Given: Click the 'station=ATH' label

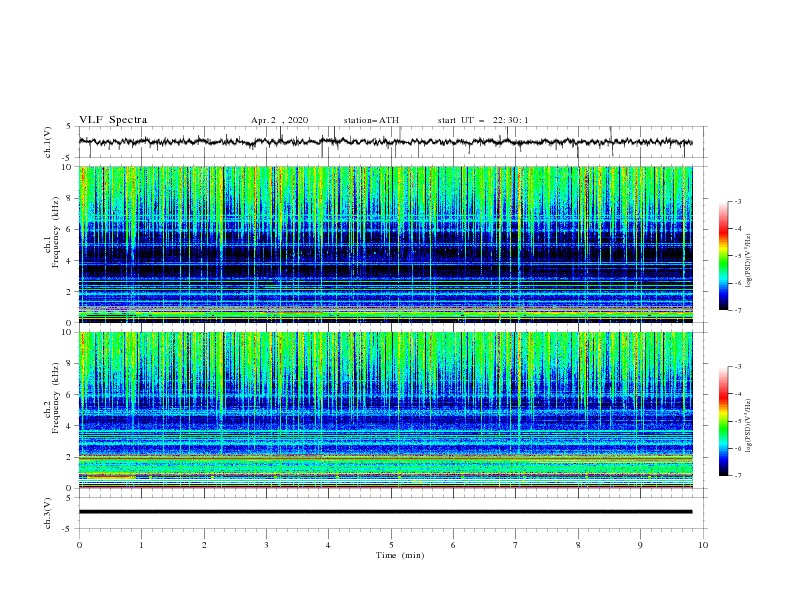Looking at the screenshot, I should tap(371, 120).
